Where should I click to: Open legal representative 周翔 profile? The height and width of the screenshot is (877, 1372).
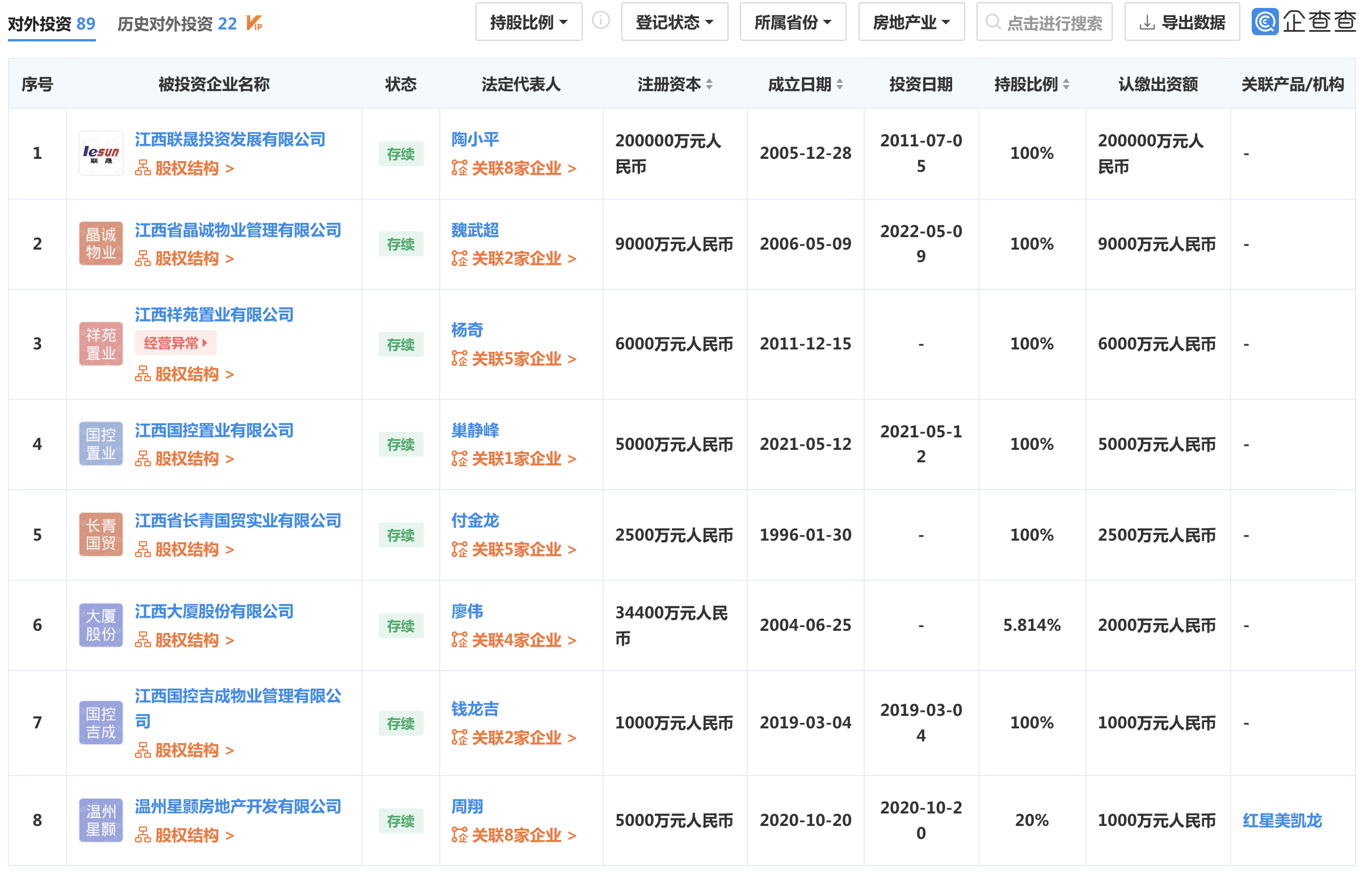(467, 807)
